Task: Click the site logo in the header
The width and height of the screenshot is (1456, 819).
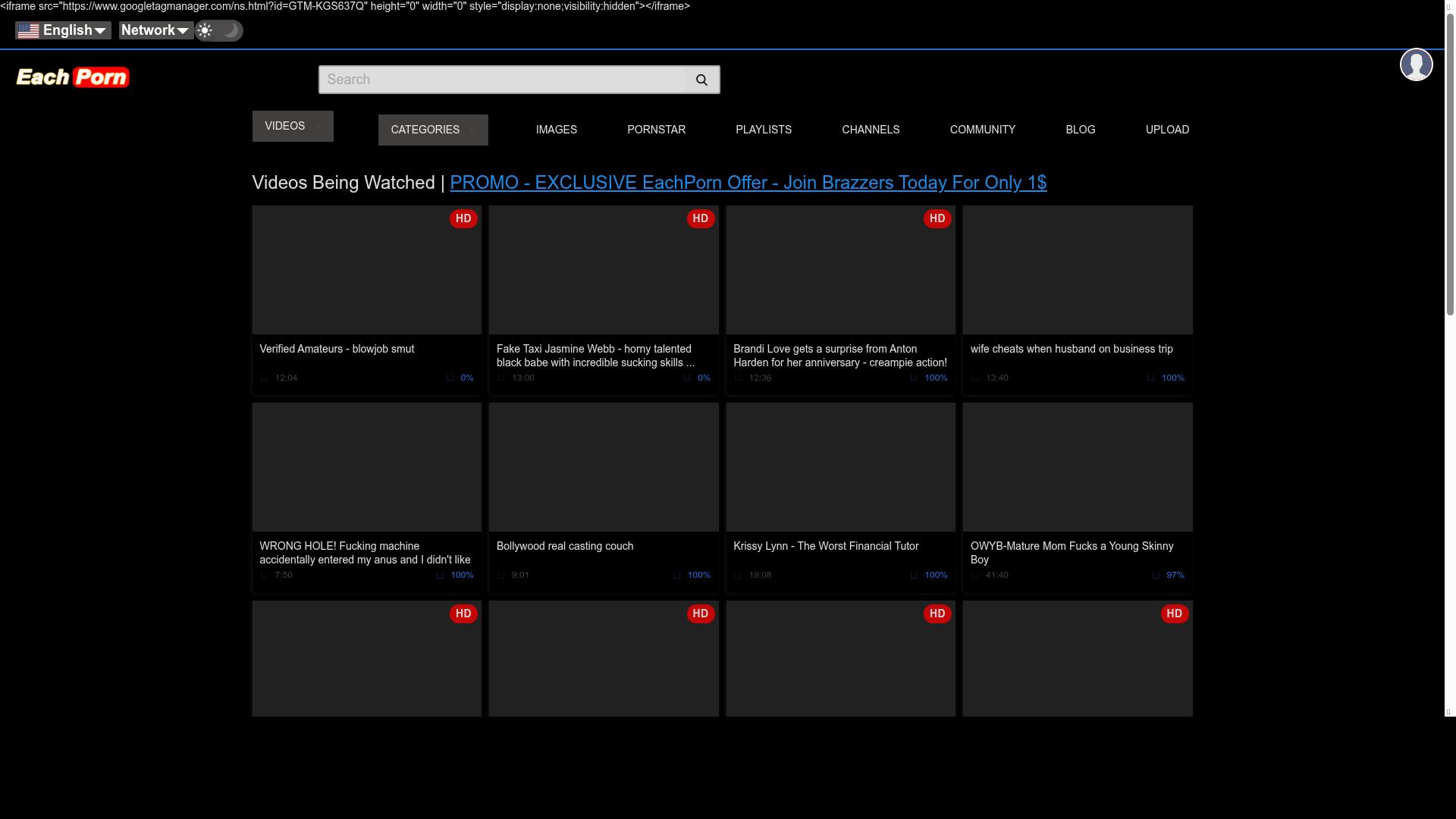Action: [x=73, y=77]
